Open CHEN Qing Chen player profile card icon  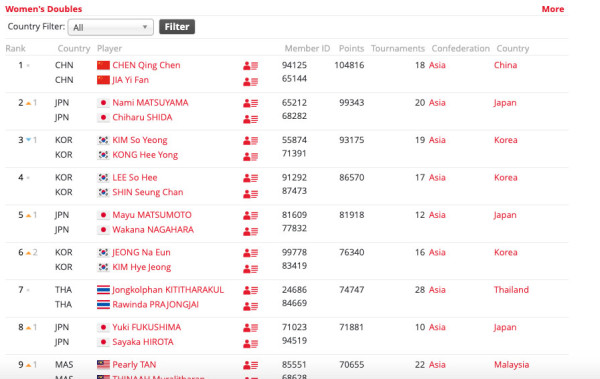tap(251, 66)
